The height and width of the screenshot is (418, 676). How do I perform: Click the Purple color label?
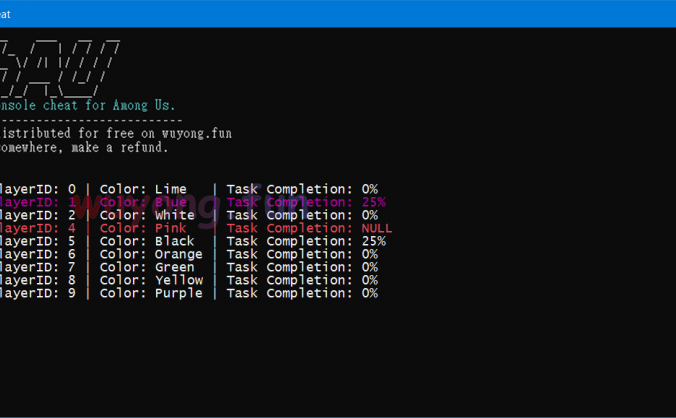pos(179,293)
